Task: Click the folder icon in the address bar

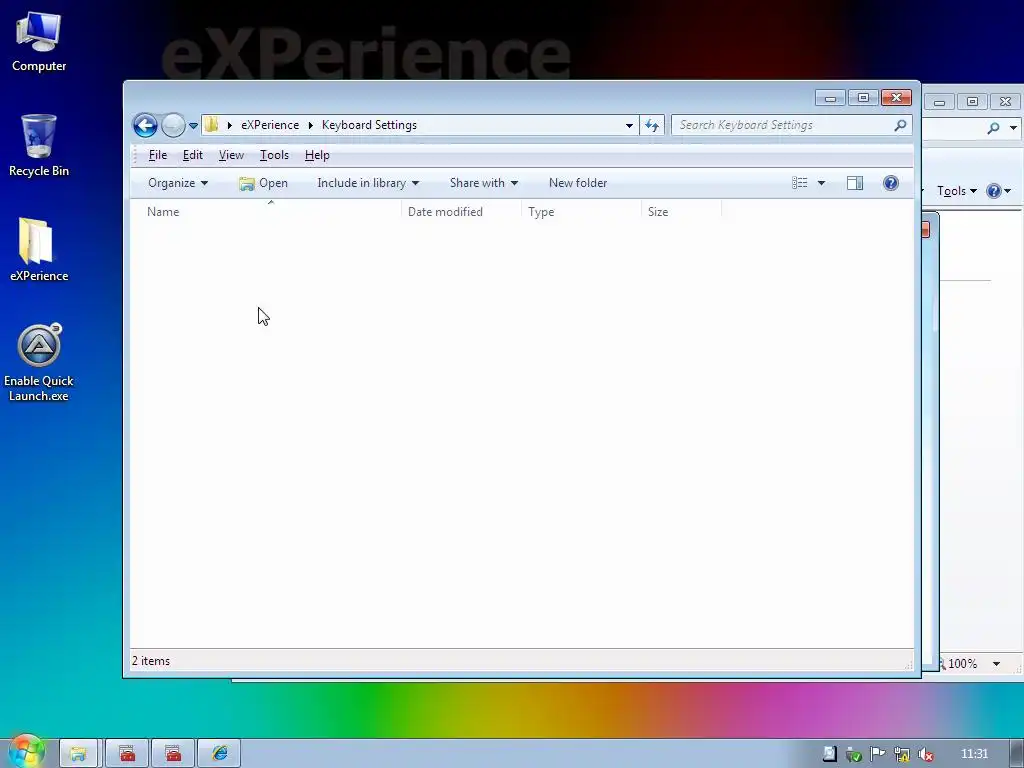Action: tap(211, 125)
